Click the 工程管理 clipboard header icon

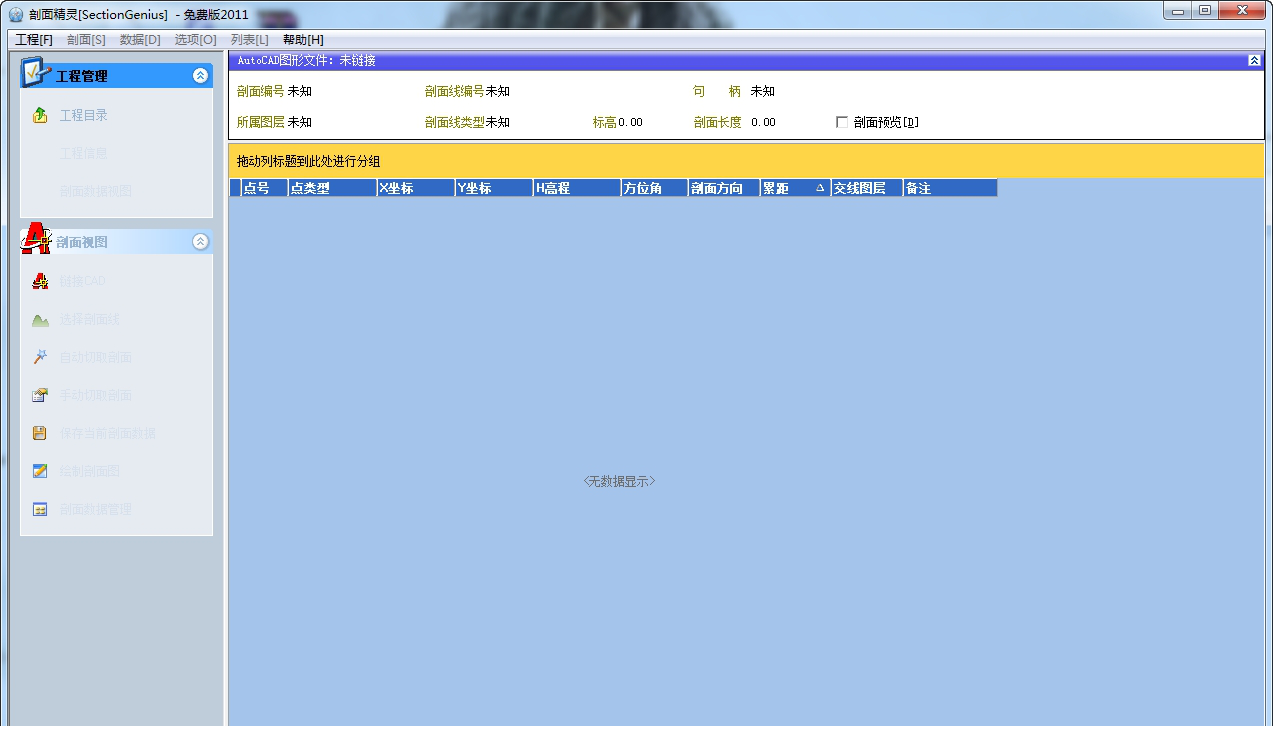35,73
